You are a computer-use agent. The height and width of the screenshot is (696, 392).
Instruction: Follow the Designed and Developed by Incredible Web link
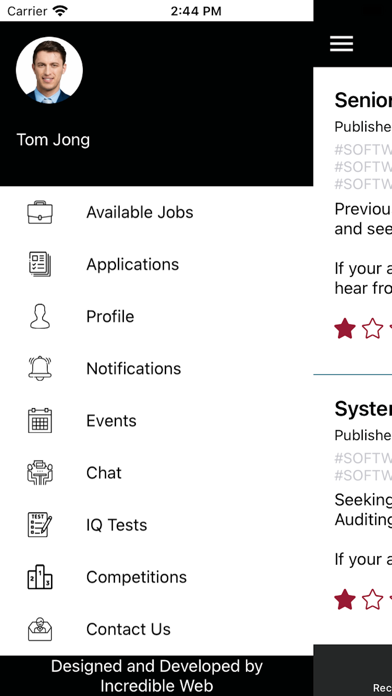pyautogui.click(x=156, y=676)
